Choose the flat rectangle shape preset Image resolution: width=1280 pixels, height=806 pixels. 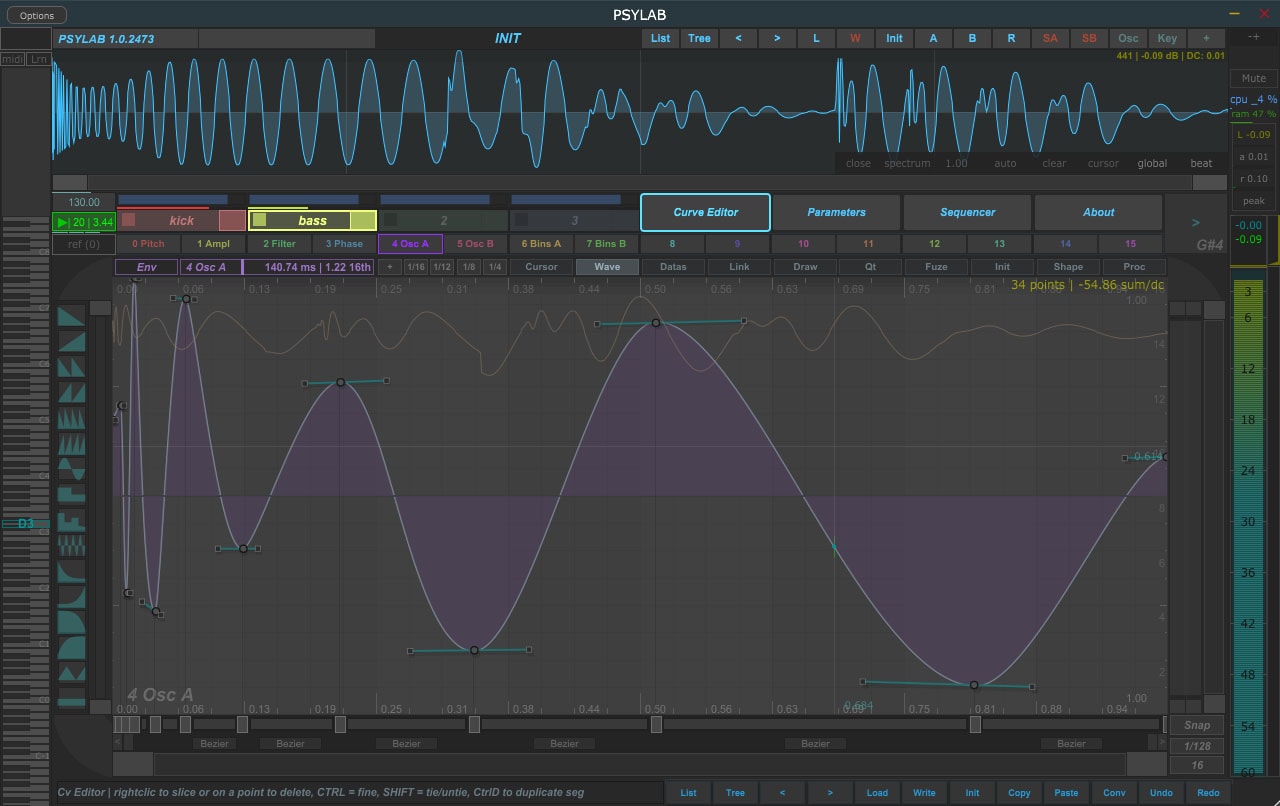click(x=71, y=699)
